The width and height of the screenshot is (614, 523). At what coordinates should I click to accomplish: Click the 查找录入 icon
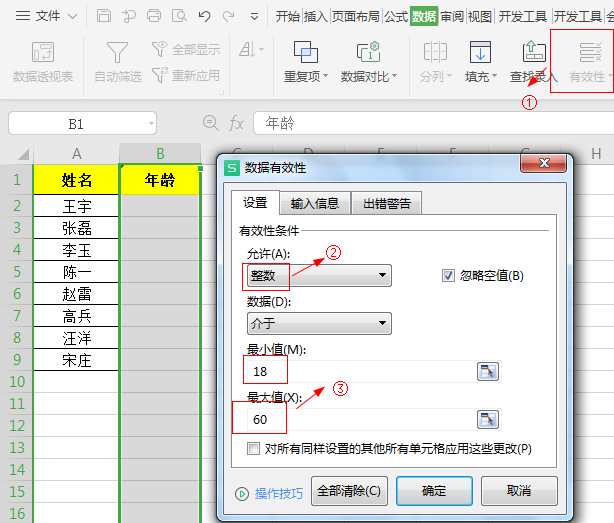pos(534,52)
